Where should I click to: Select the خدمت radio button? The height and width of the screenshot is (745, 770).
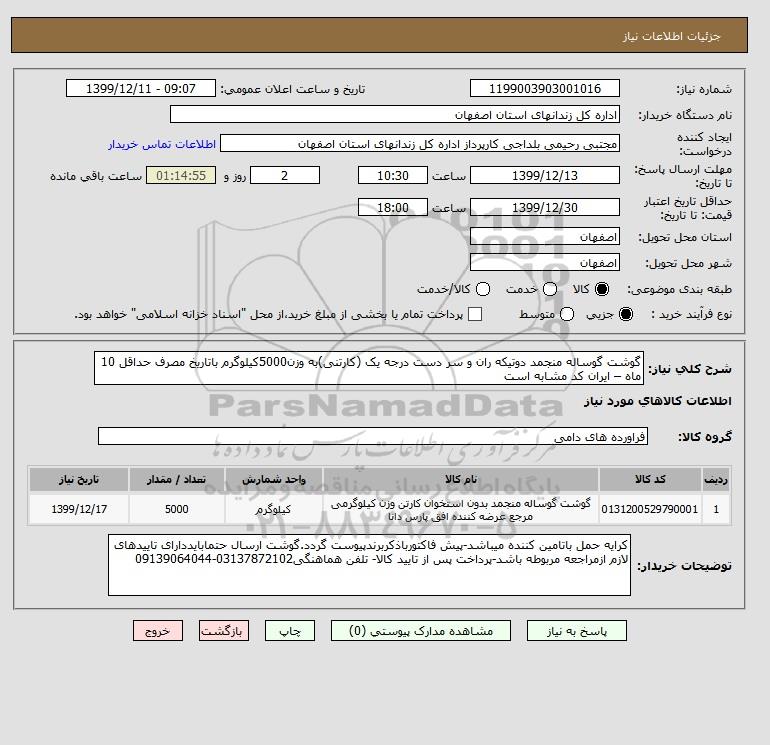(x=550, y=289)
